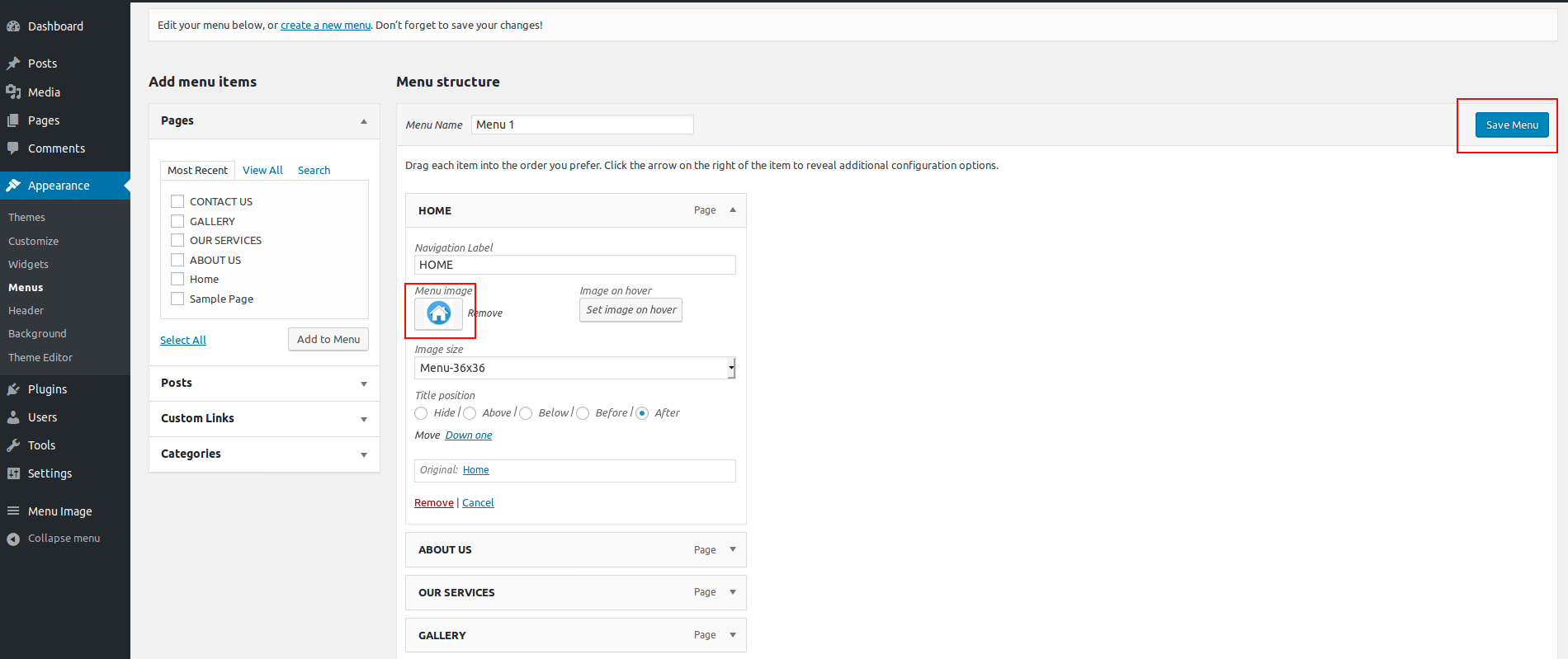
Task: Click the Tools wrench icon
Action: 13,445
